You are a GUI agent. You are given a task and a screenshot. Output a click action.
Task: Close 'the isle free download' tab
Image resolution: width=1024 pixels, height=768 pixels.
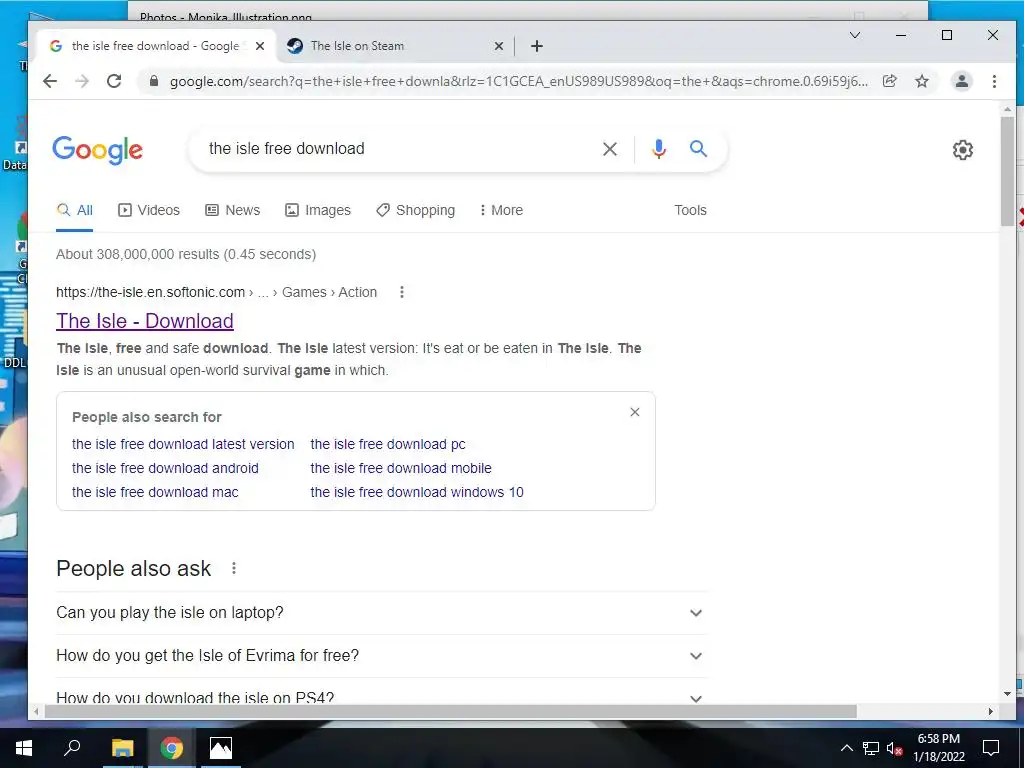(x=260, y=46)
